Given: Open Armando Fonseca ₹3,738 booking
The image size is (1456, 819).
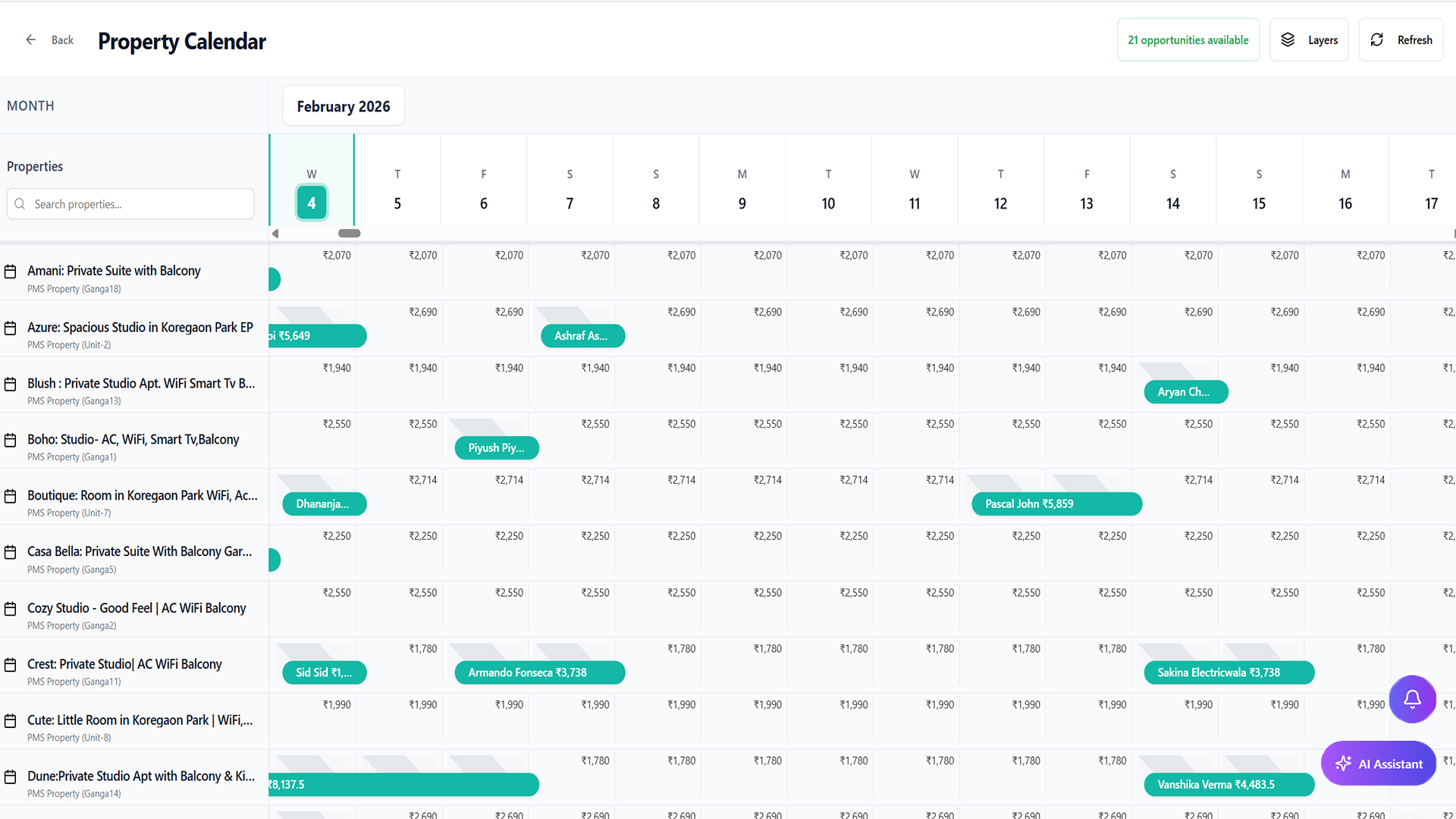Looking at the screenshot, I should tap(539, 673).
